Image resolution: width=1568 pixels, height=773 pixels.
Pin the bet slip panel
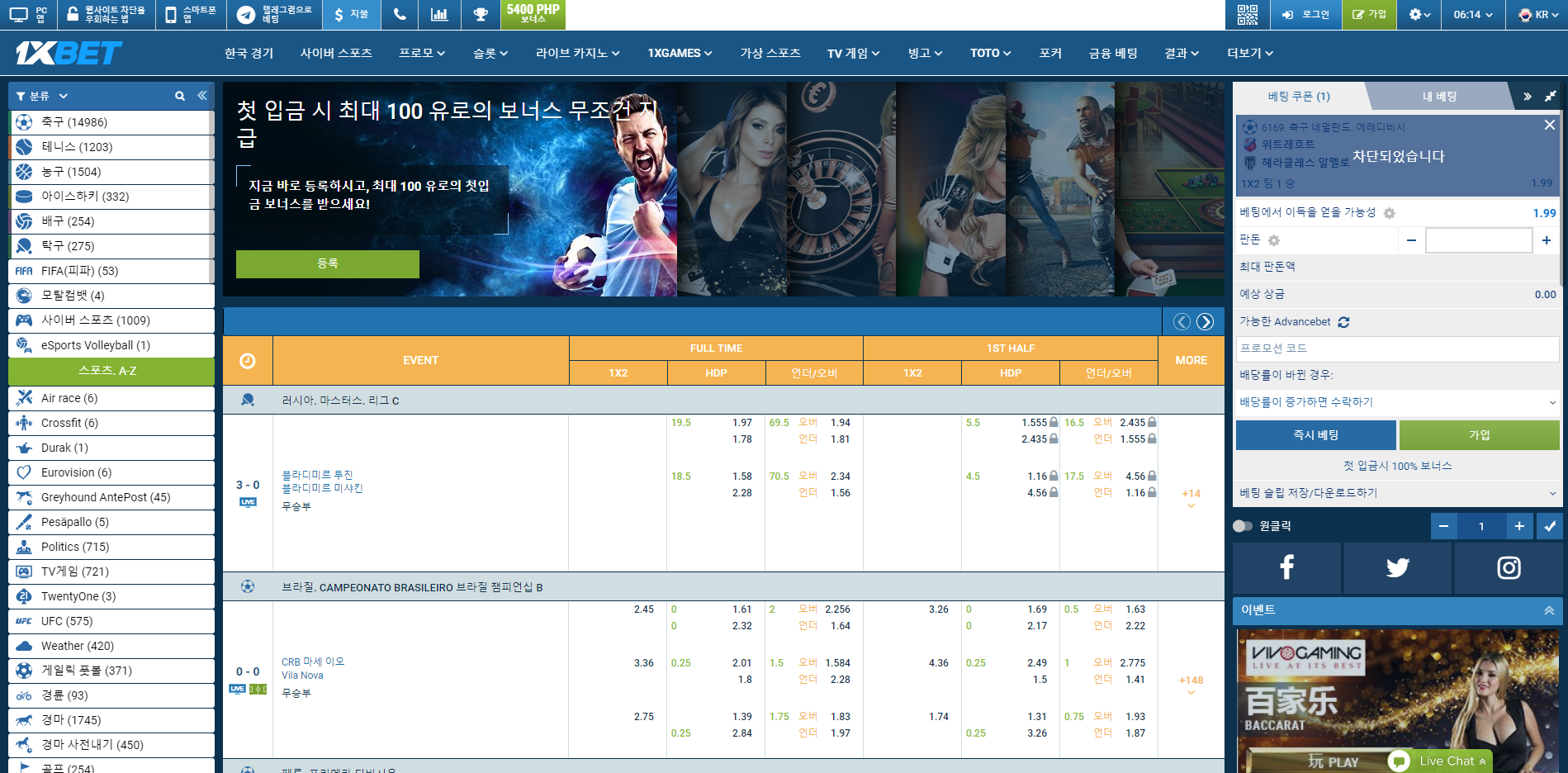tap(1550, 97)
